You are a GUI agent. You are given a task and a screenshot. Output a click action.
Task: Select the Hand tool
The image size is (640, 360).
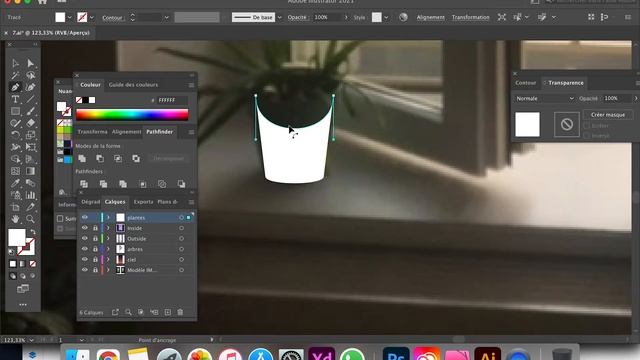(x=15, y=219)
